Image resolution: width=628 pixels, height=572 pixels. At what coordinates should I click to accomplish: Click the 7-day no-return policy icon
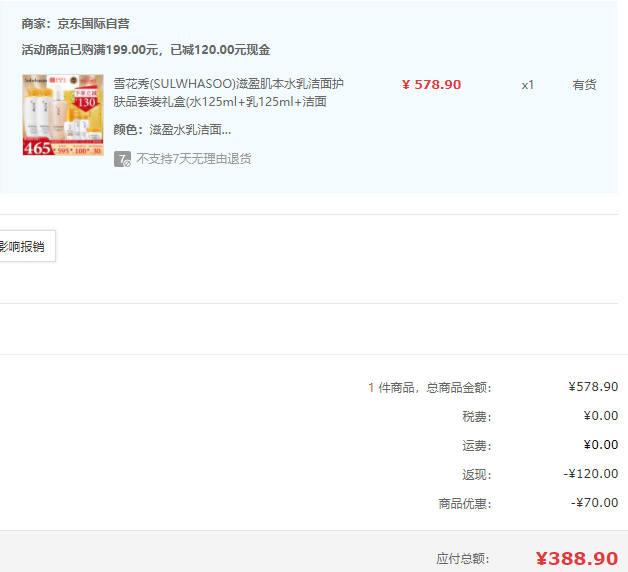pos(122,159)
